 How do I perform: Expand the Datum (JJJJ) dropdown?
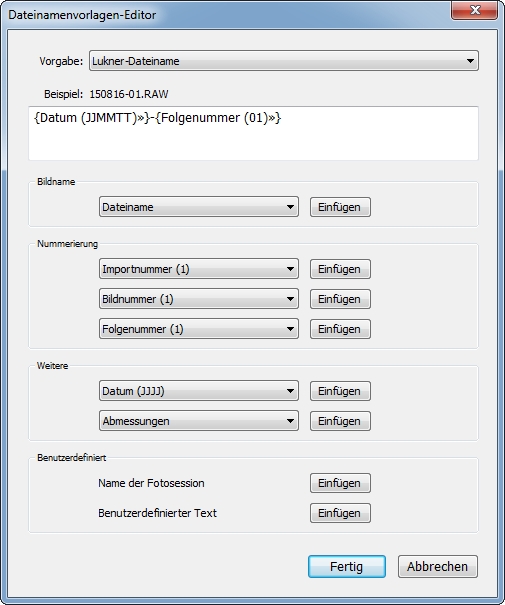tap(199, 391)
